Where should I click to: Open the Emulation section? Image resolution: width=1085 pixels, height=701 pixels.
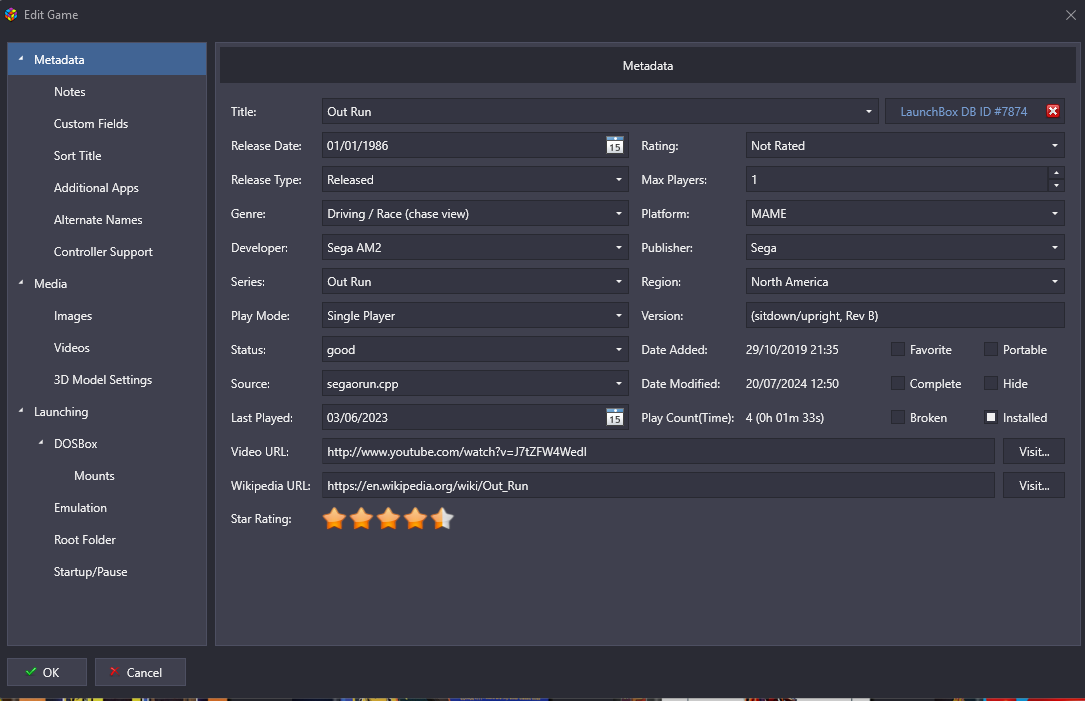80,507
